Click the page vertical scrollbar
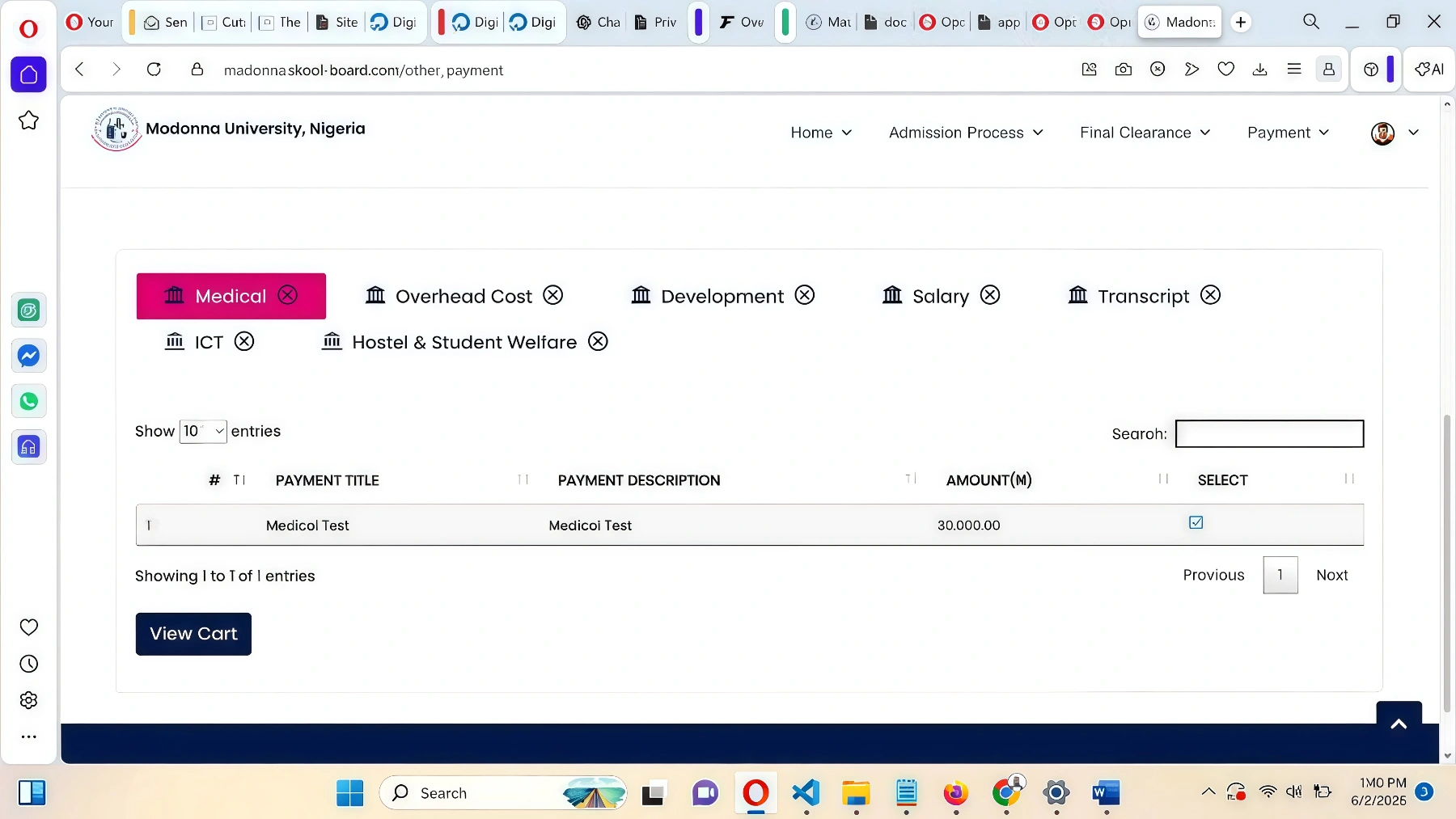This screenshot has width=1456, height=819. (x=1447, y=562)
